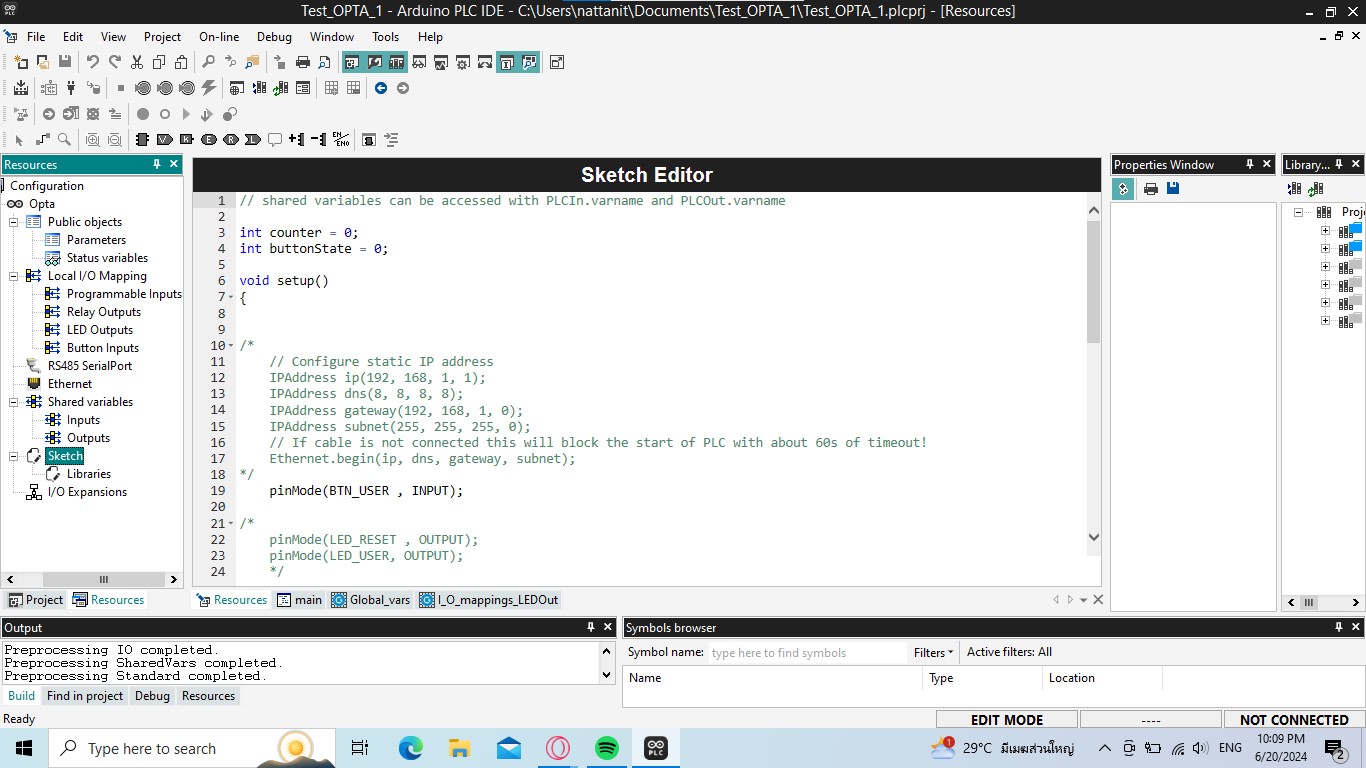The width and height of the screenshot is (1366, 768).
Task: Open the Tools menu
Action: pos(386,37)
